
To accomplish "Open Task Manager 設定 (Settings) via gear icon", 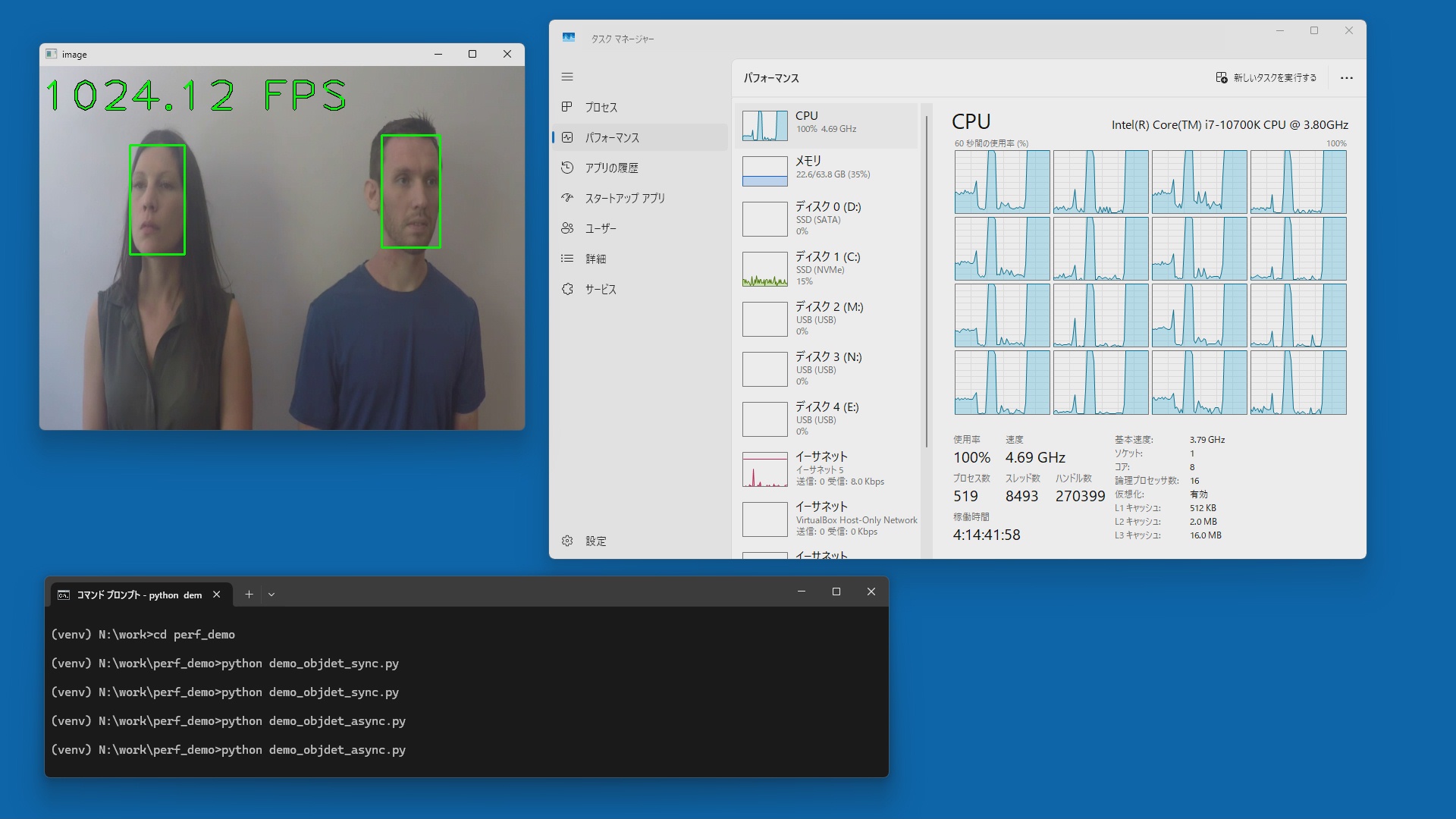I will [x=567, y=541].
